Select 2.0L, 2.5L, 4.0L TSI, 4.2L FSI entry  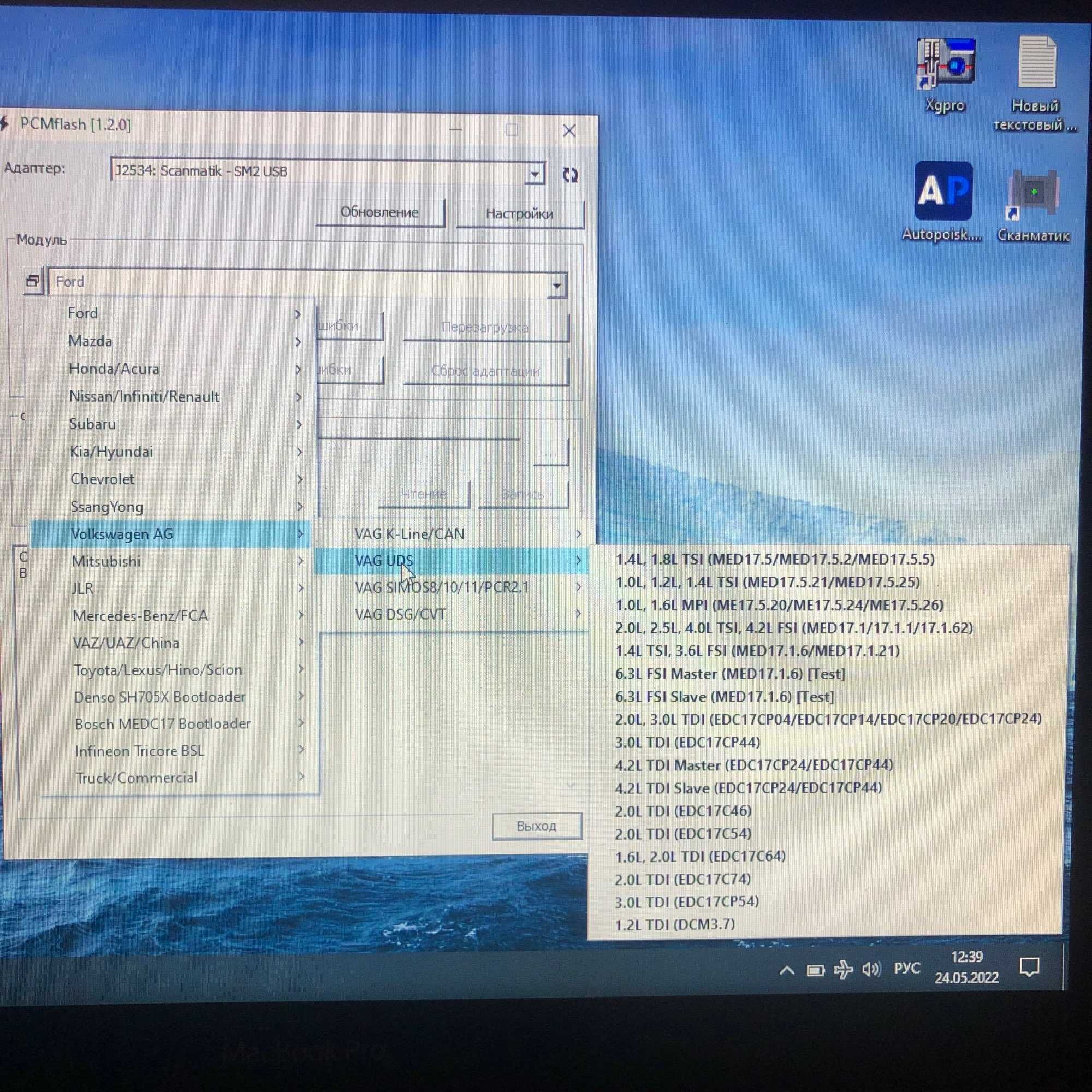pyautogui.click(x=793, y=628)
